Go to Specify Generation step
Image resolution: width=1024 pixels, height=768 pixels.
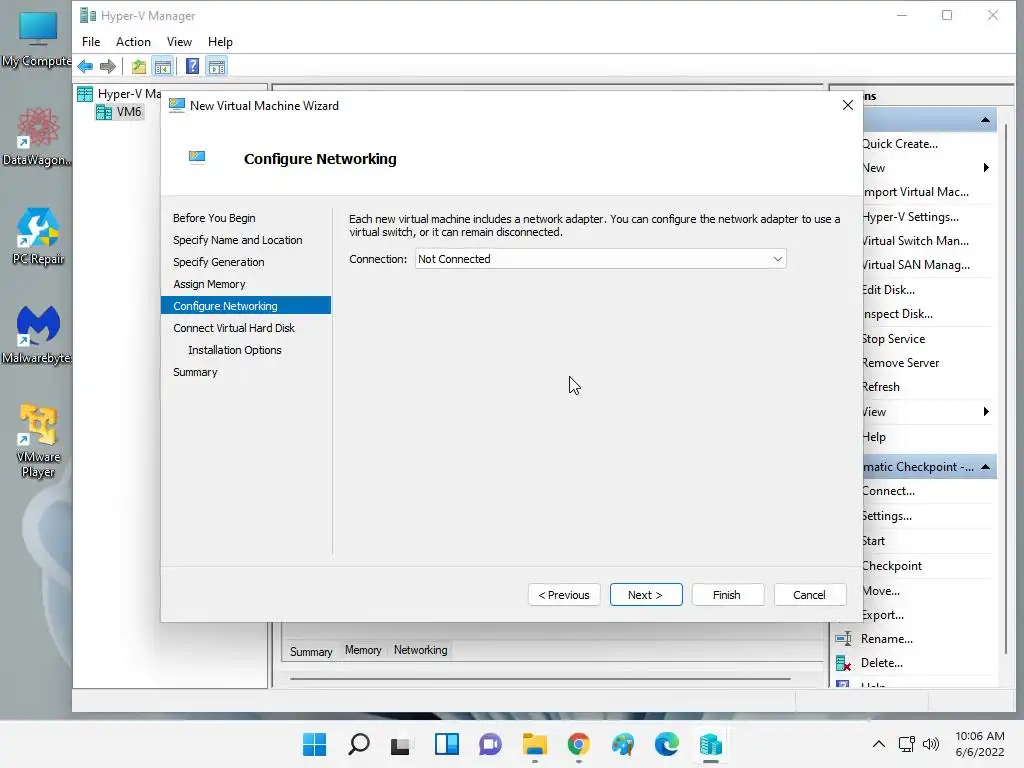pyautogui.click(x=219, y=262)
